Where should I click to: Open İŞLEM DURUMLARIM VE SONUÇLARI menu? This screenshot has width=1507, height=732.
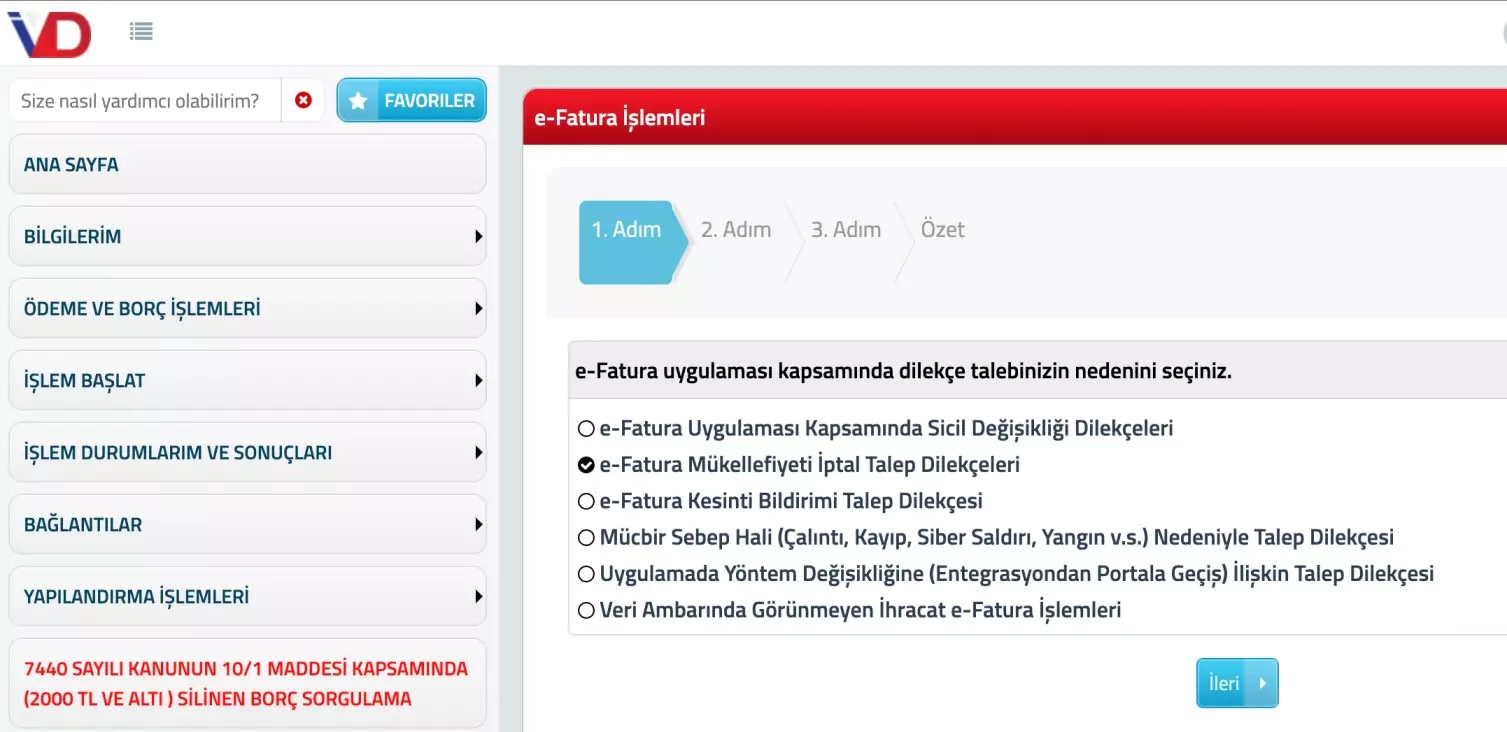point(248,452)
